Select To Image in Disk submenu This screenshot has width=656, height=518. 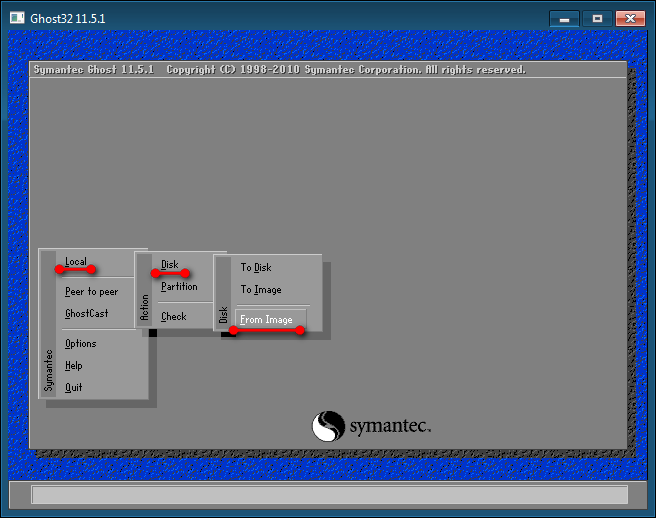point(261,290)
